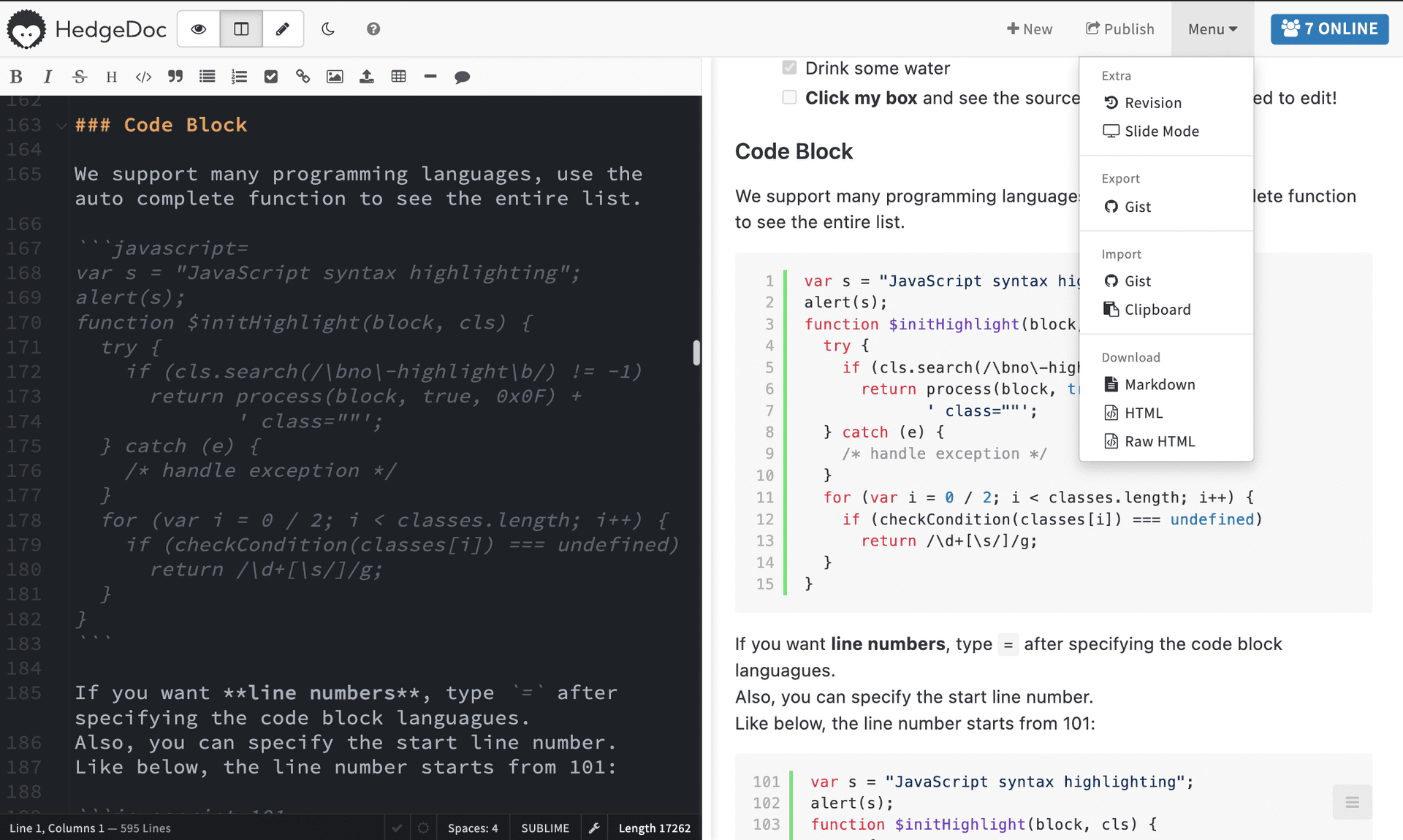Click the insert table icon
Viewport: 1403px width, 840px height.
tap(399, 76)
